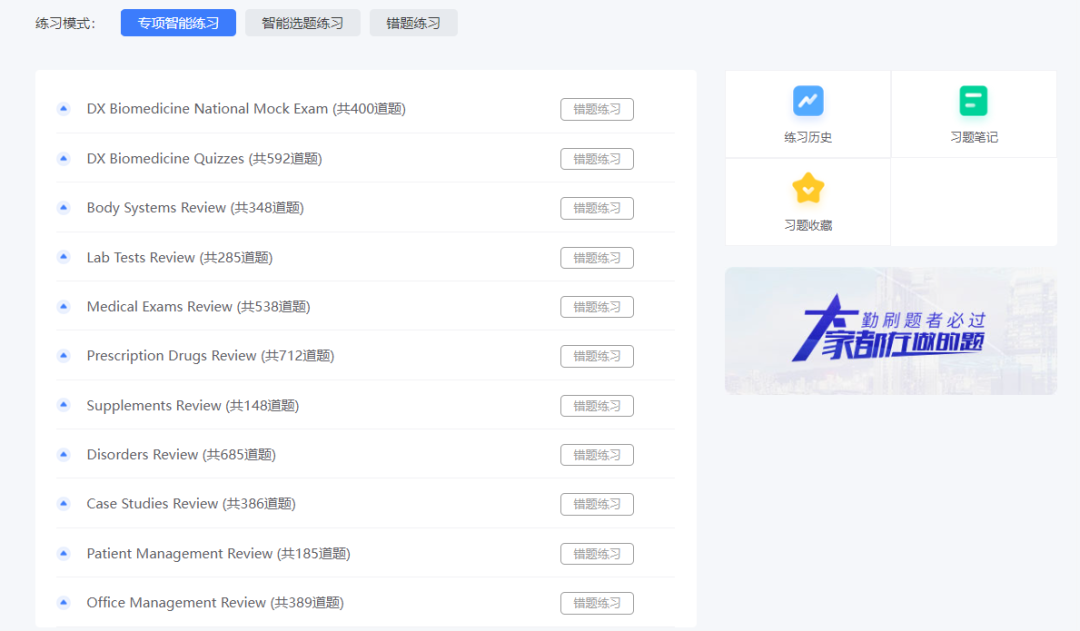Click the 大家都在做的题 banner
This screenshot has height=631, width=1080.
(891, 331)
